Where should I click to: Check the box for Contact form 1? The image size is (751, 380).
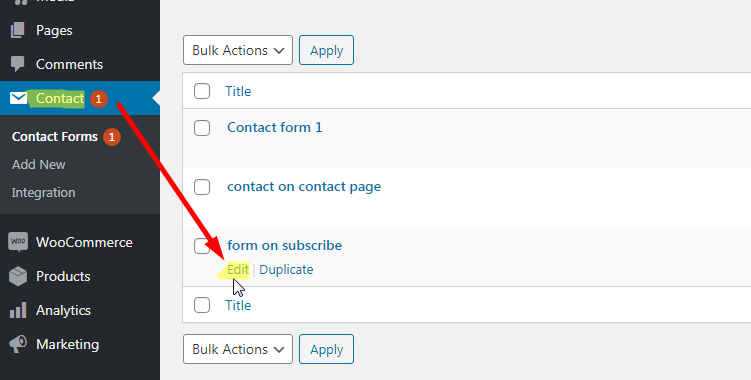point(202,128)
